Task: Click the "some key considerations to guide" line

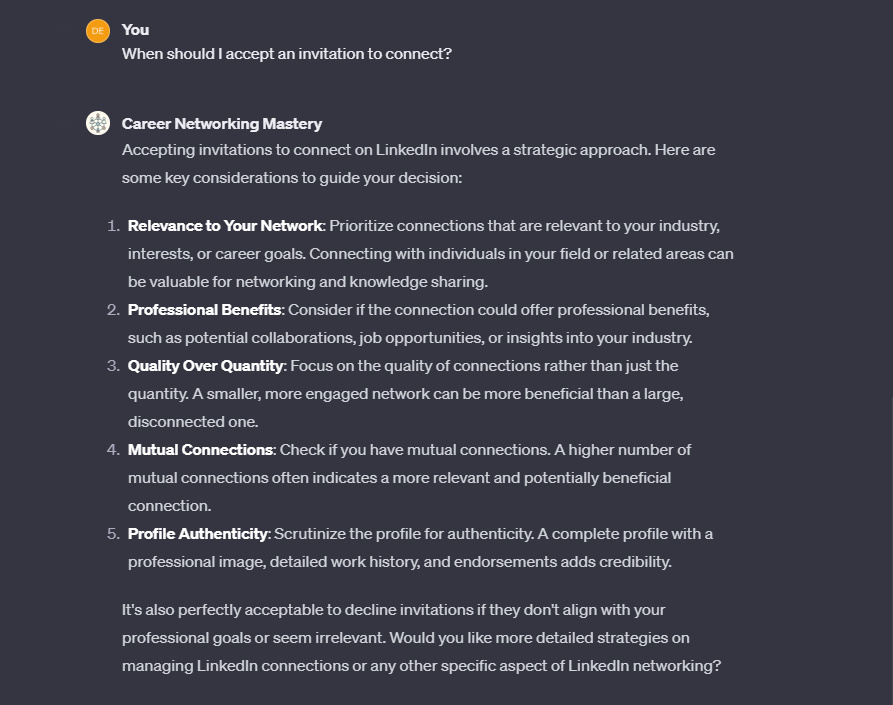Action: point(290,178)
